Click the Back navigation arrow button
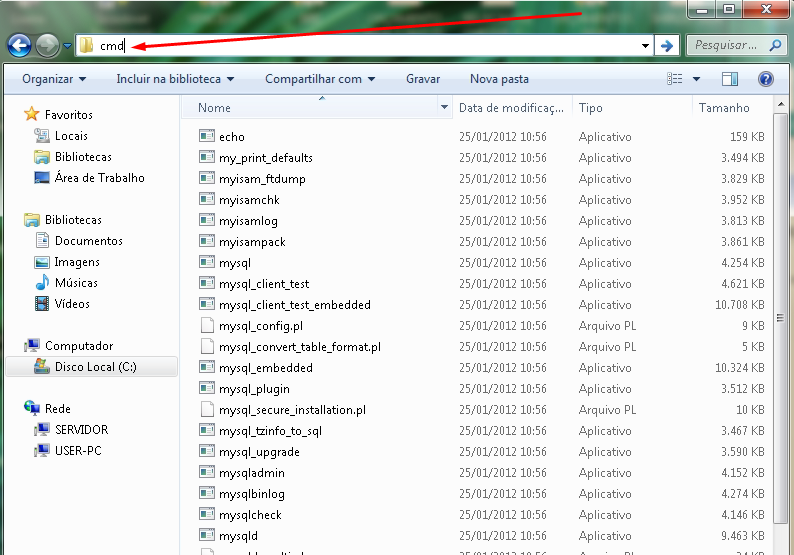 point(19,46)
